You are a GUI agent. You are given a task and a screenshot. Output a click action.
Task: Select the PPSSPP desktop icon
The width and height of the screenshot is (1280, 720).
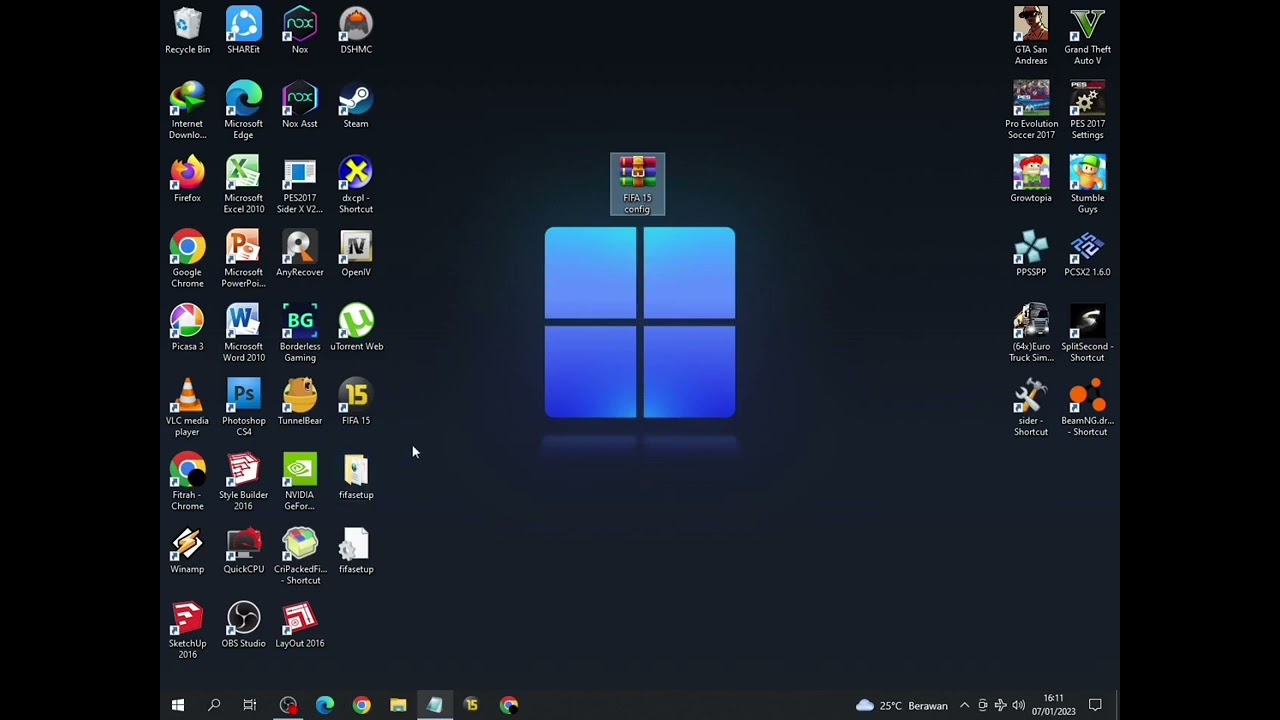(1031, 254)
